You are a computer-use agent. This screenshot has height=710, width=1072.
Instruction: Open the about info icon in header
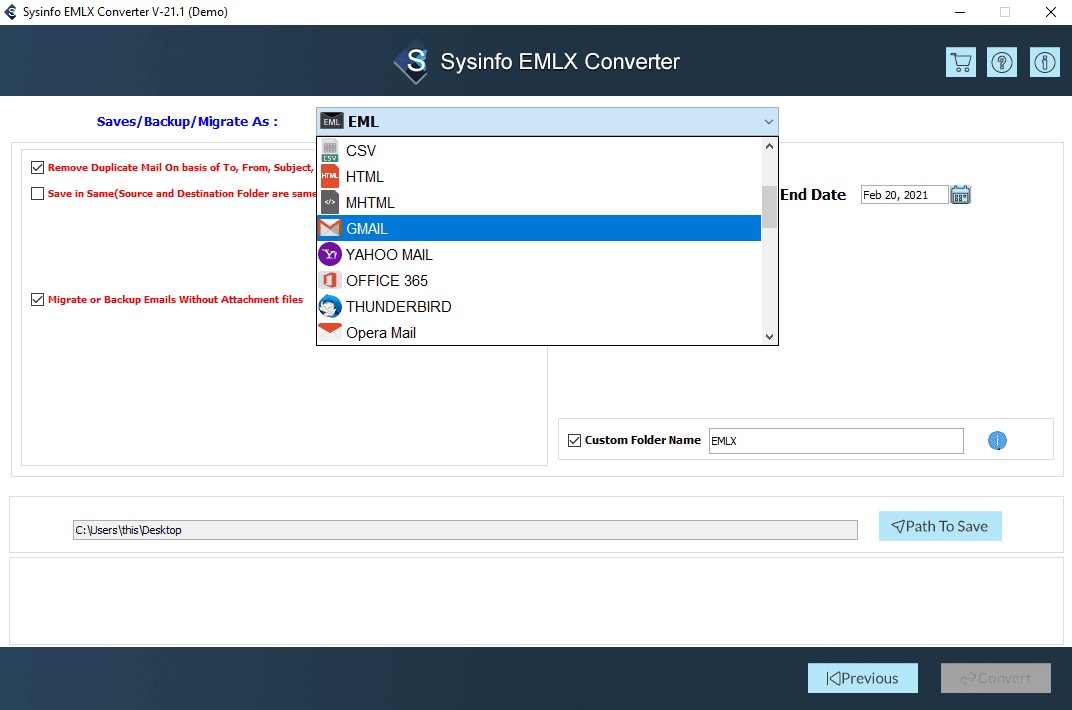[1045, 62]
